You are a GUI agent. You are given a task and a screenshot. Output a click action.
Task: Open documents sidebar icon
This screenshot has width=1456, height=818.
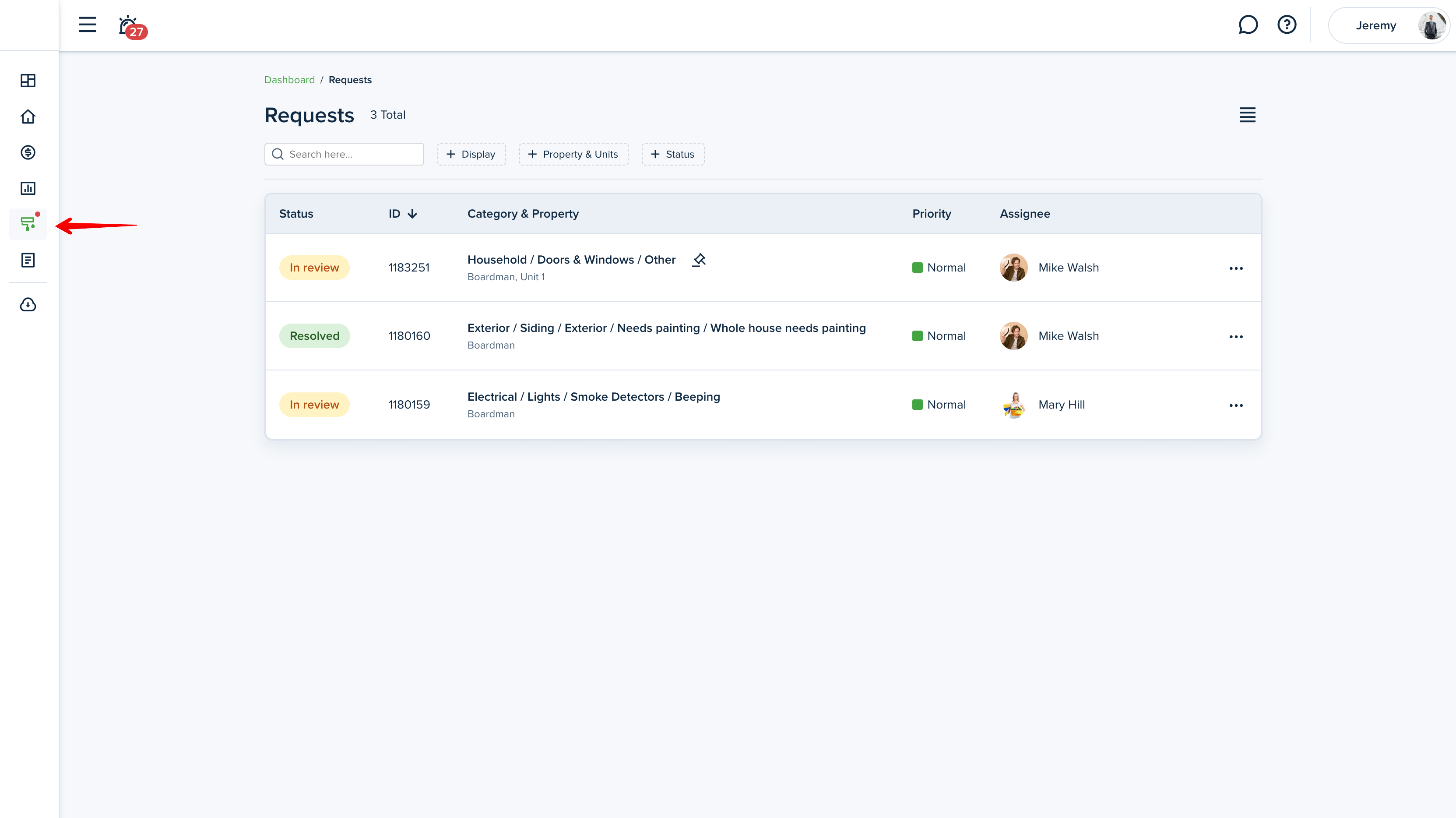coord(28,260)
